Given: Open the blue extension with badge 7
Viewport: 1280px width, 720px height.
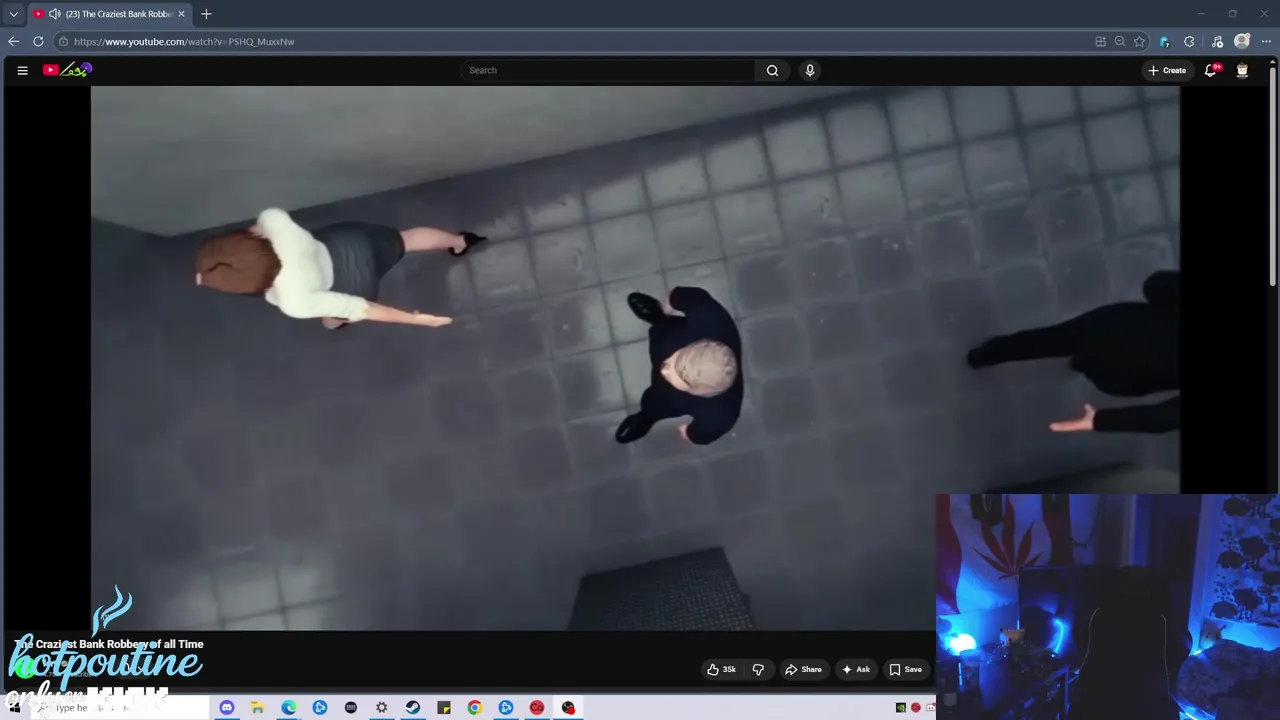Looking at the screenshot, I should click(x=1164, y=41).
